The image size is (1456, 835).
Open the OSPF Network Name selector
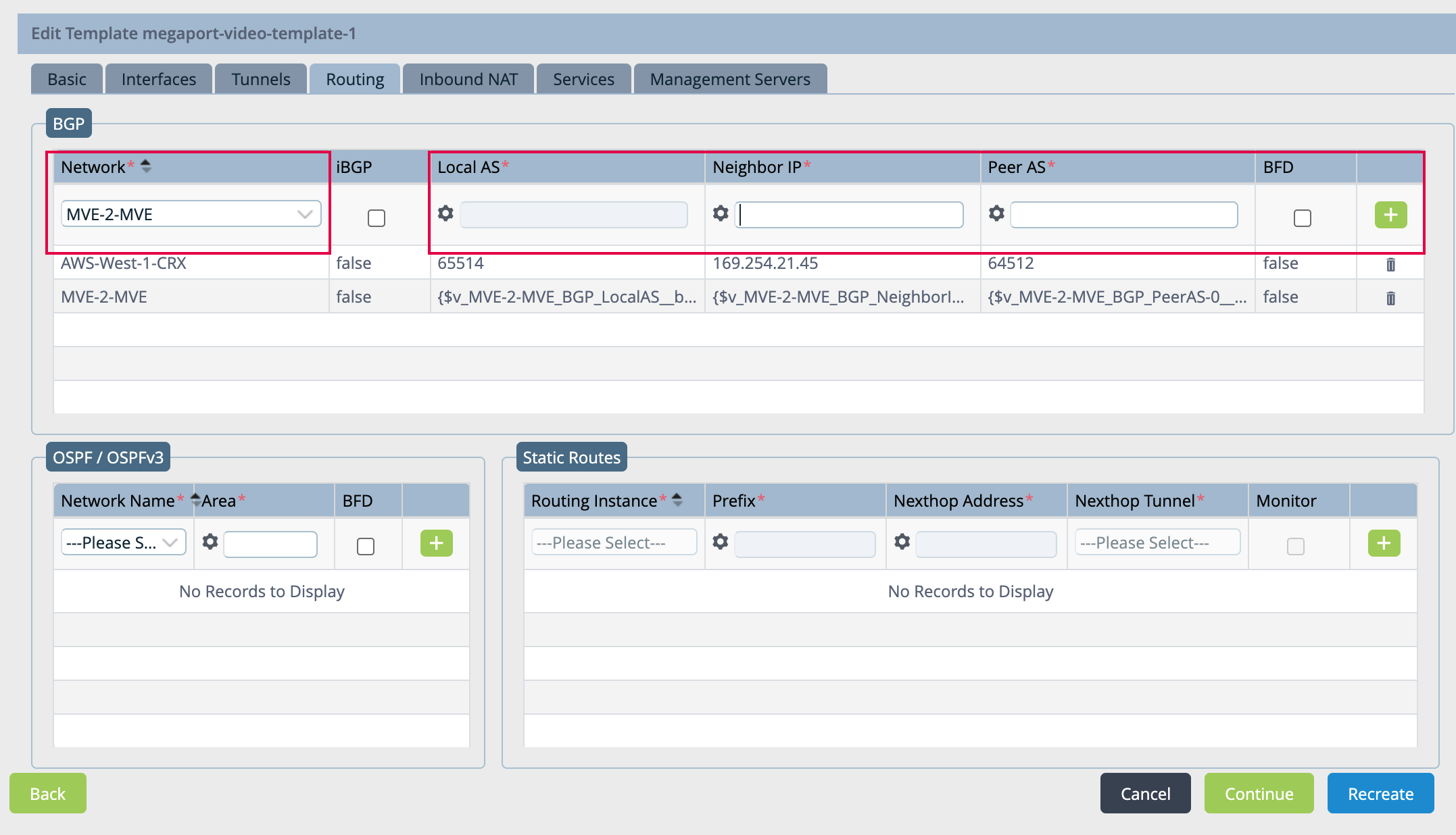click(122, 542)
